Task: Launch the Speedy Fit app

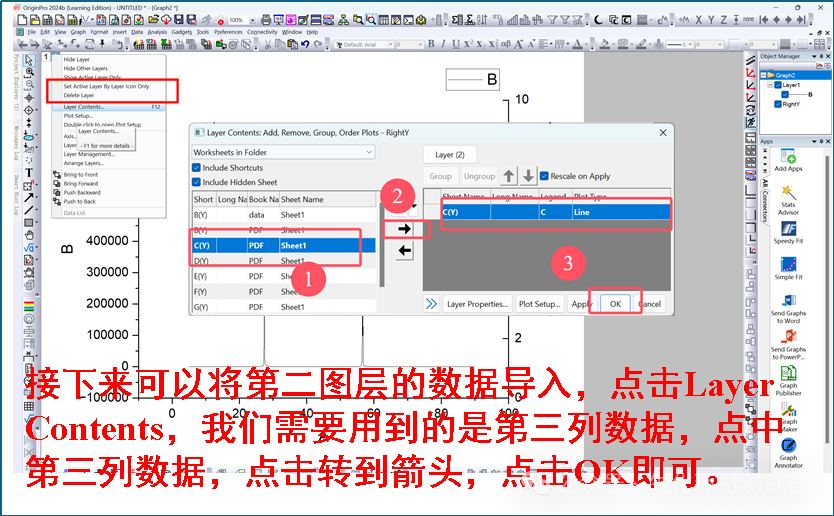Action: (x=788, y=232)
